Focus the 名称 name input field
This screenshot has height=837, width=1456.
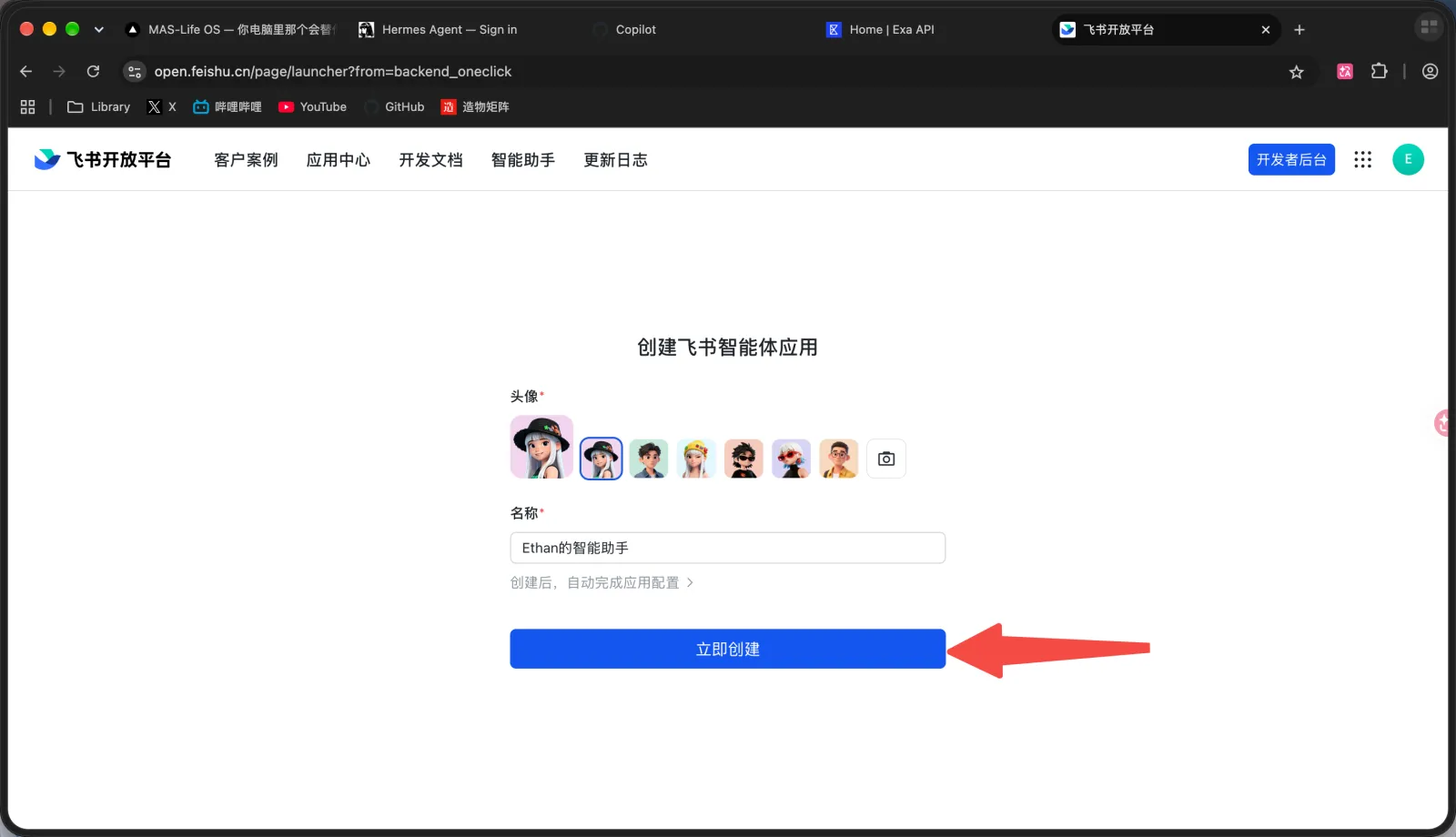pyautogui.click(x=727, y=548)
